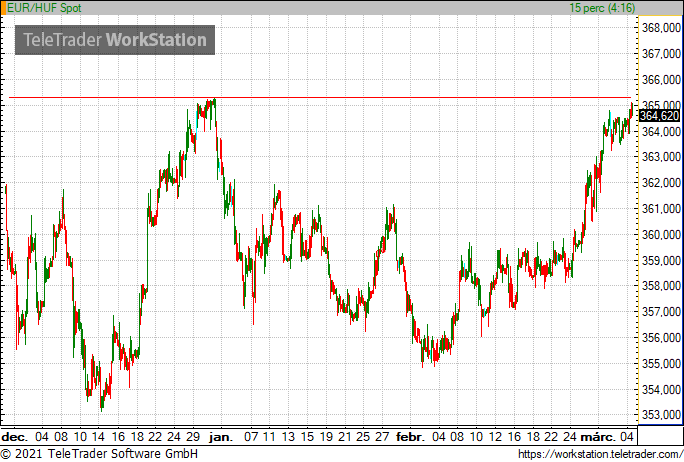
Task: Click the jan. month label on time axis
Action: (221, 437)
